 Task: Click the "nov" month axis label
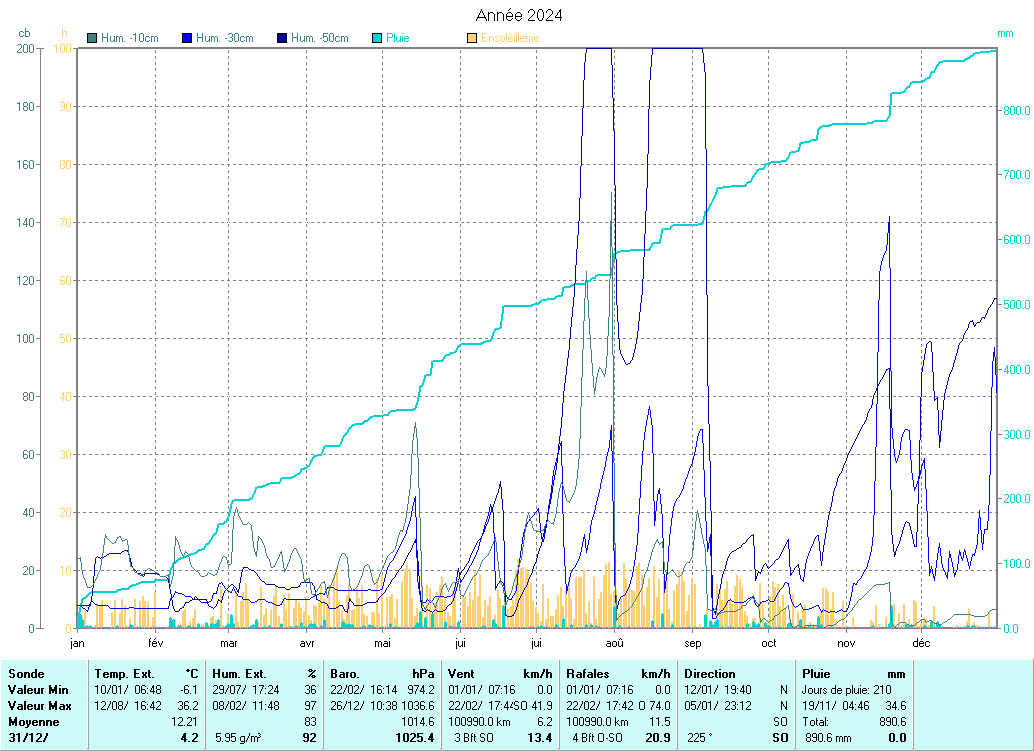(846, 643)
